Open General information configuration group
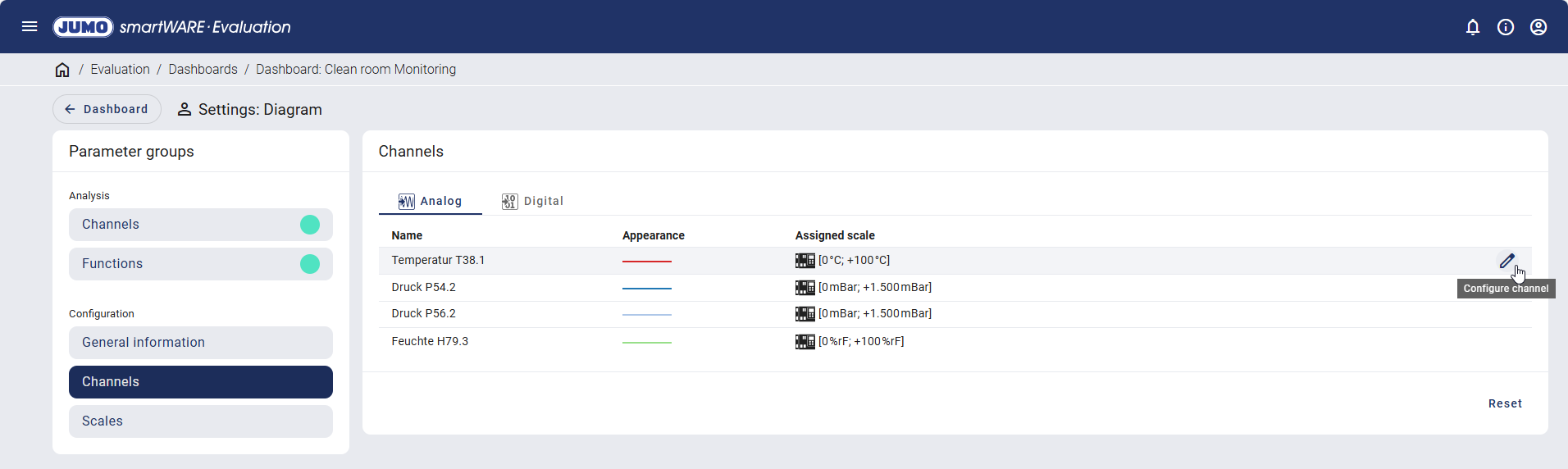The image size is (1568, 469). [201, 343]
